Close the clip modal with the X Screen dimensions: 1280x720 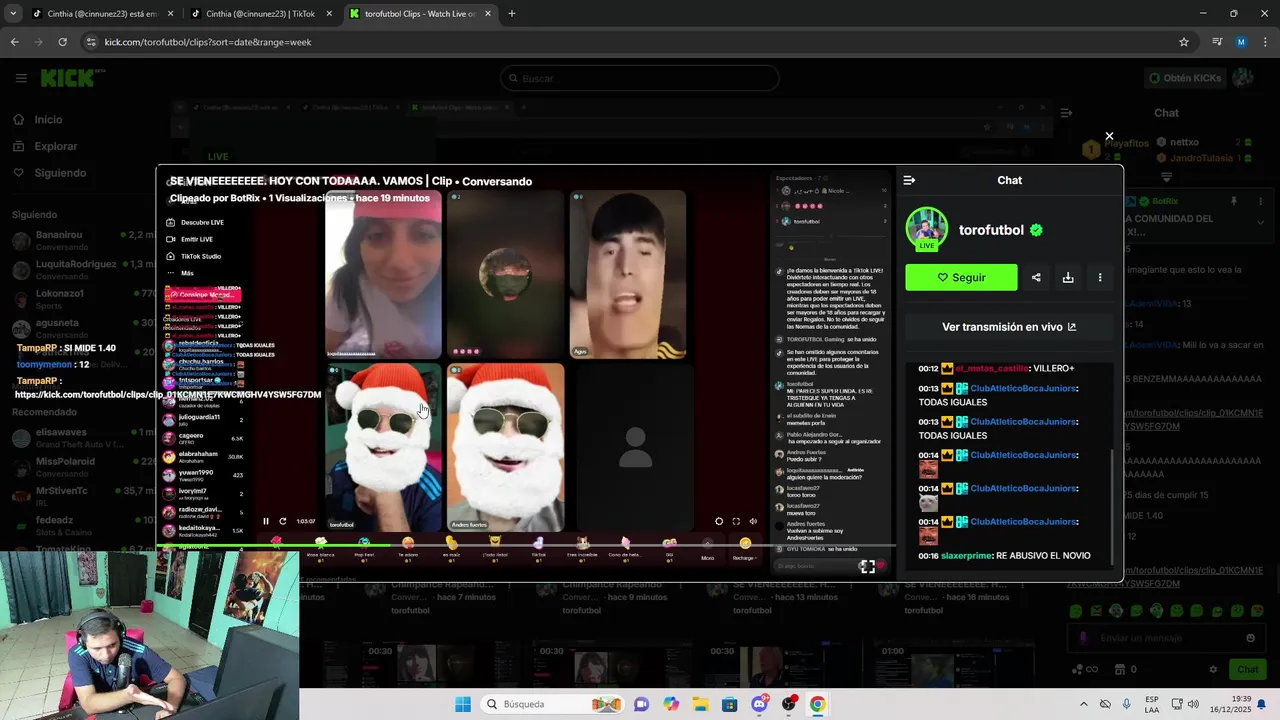click(1109, 136)
